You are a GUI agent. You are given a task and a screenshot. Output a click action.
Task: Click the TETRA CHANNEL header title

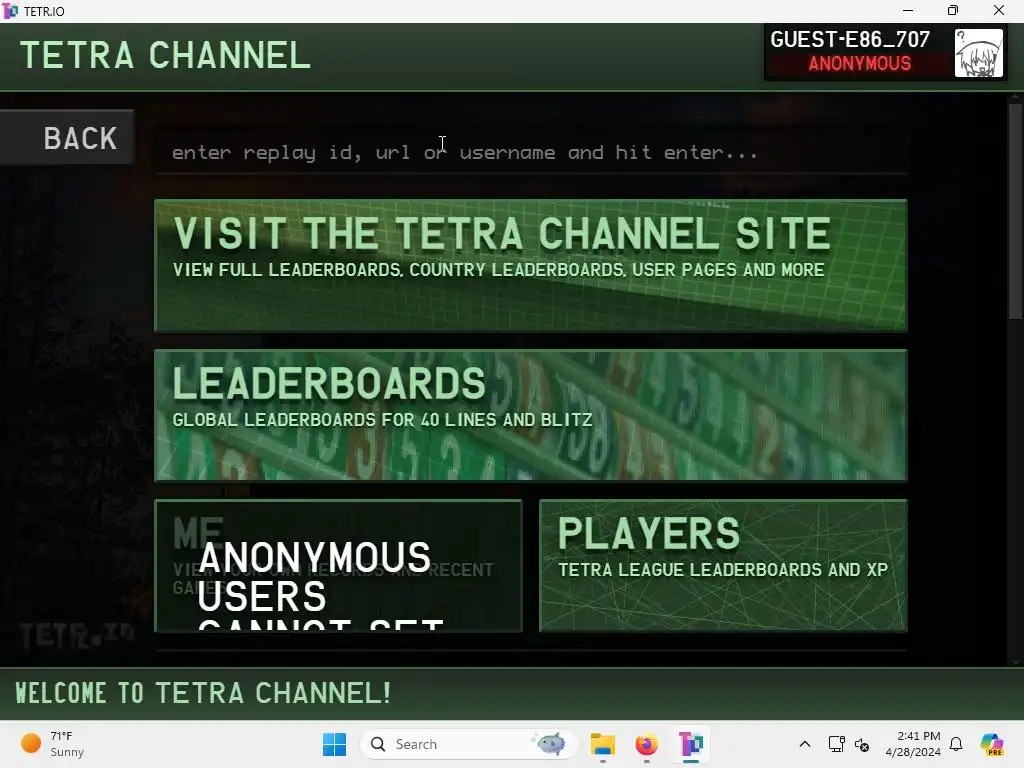click(166, 55)
